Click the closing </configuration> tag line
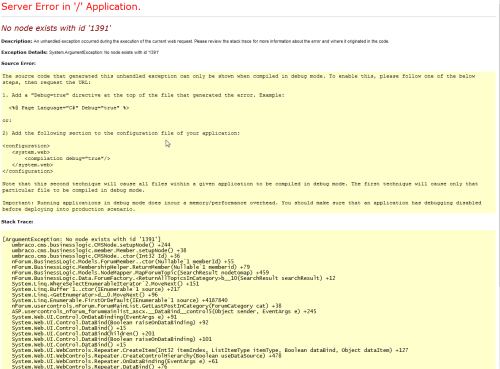This screenshot has height=369, width=500. (x=27, y=171)
